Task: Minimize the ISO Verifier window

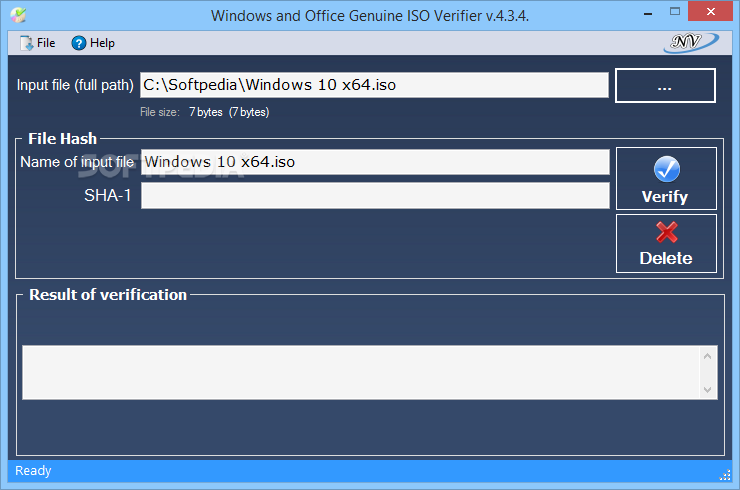Action: tap(648, 13)
